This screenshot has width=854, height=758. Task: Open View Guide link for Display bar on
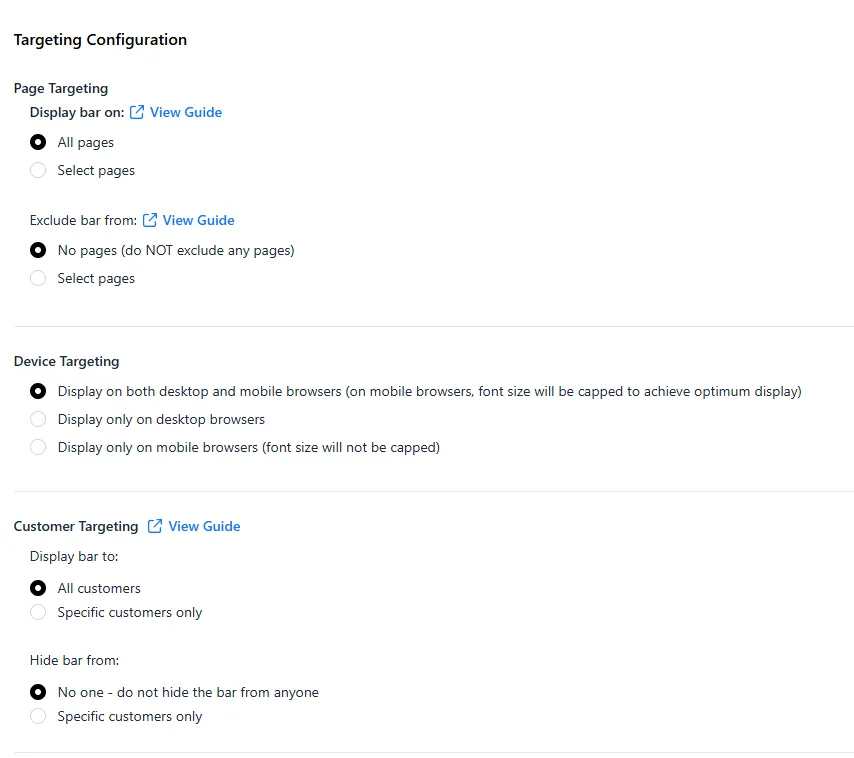pyautogui.click(x=186, y=112)
